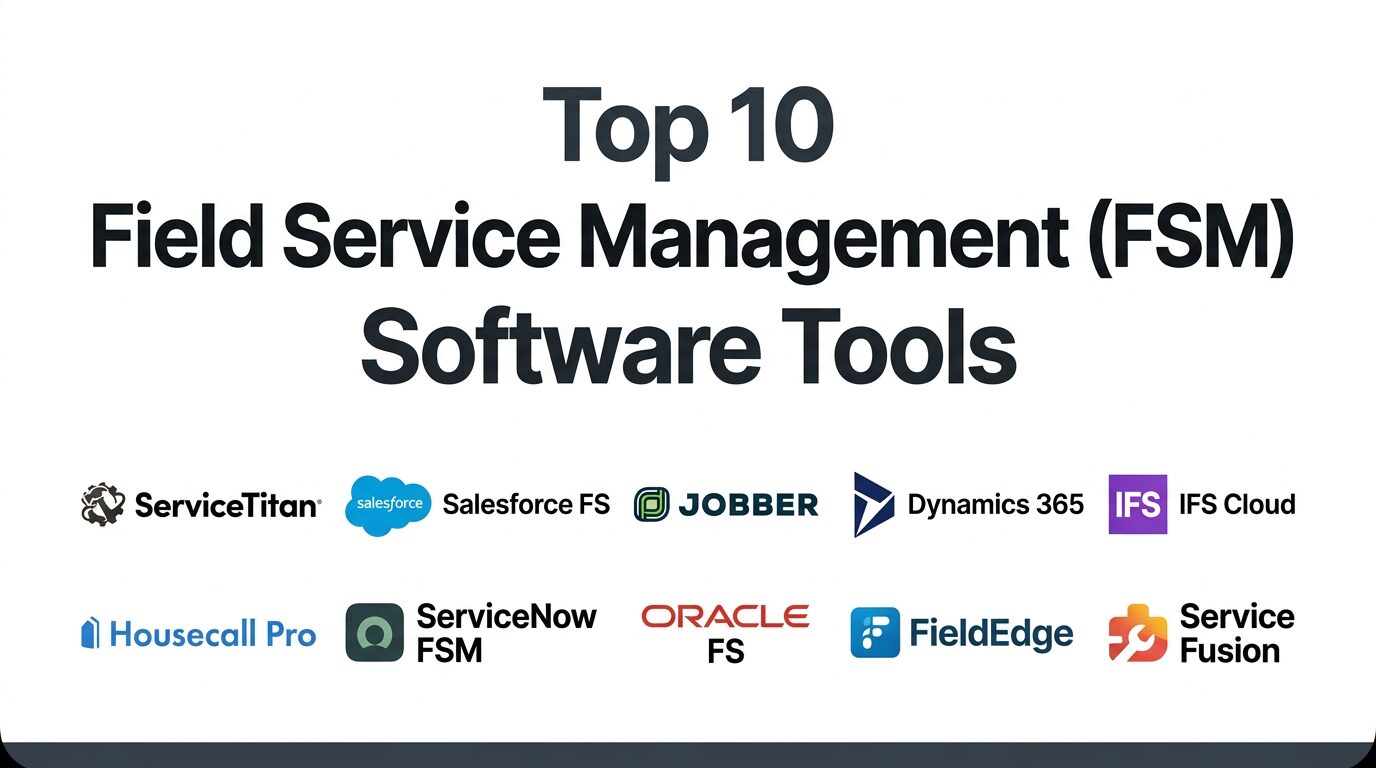1376x768 pixels.
Task: Choose the Dynamics 365 arrow logo
Action: [x=873, y=504]
